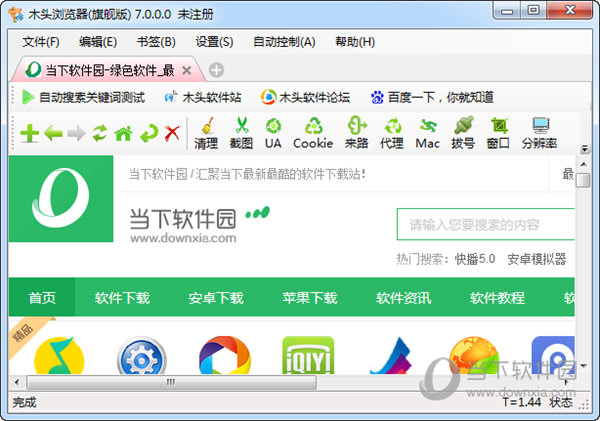Click the green plus new tab icon
Screen dimensions: 600x421
[29, 134]
